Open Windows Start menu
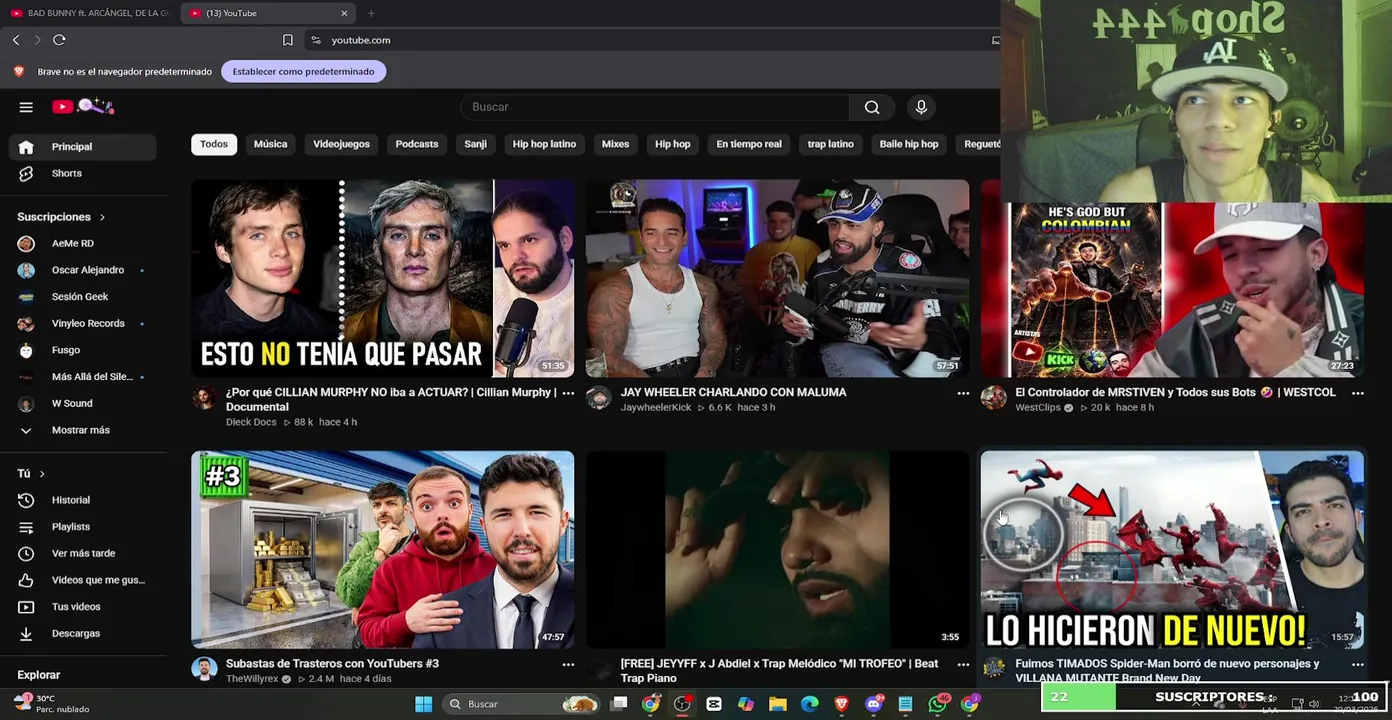This screenshot has height=720, width=1392. 424,704
